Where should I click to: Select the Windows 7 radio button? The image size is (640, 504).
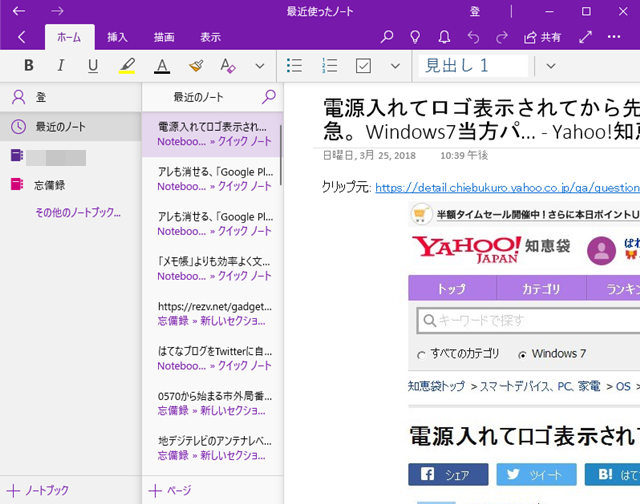click(x=522, y=355)
